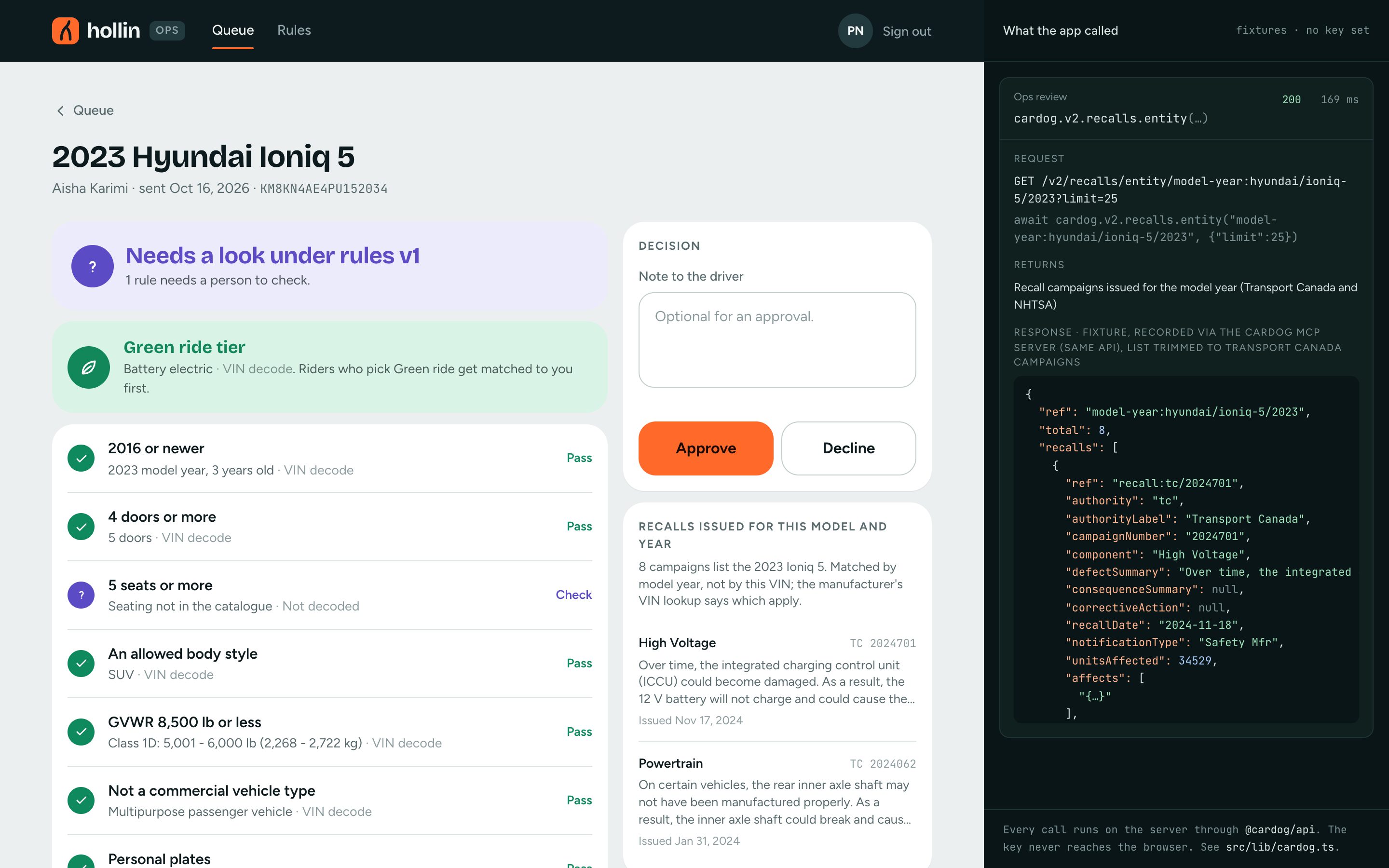Click the JSON response code block

tap(1186, 549)
